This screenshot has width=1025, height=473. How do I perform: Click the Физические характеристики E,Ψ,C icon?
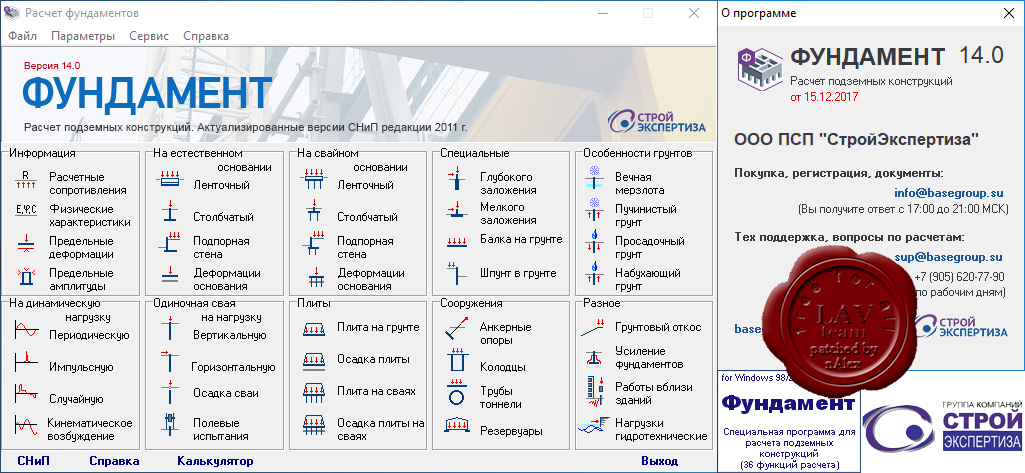(26, 210)
